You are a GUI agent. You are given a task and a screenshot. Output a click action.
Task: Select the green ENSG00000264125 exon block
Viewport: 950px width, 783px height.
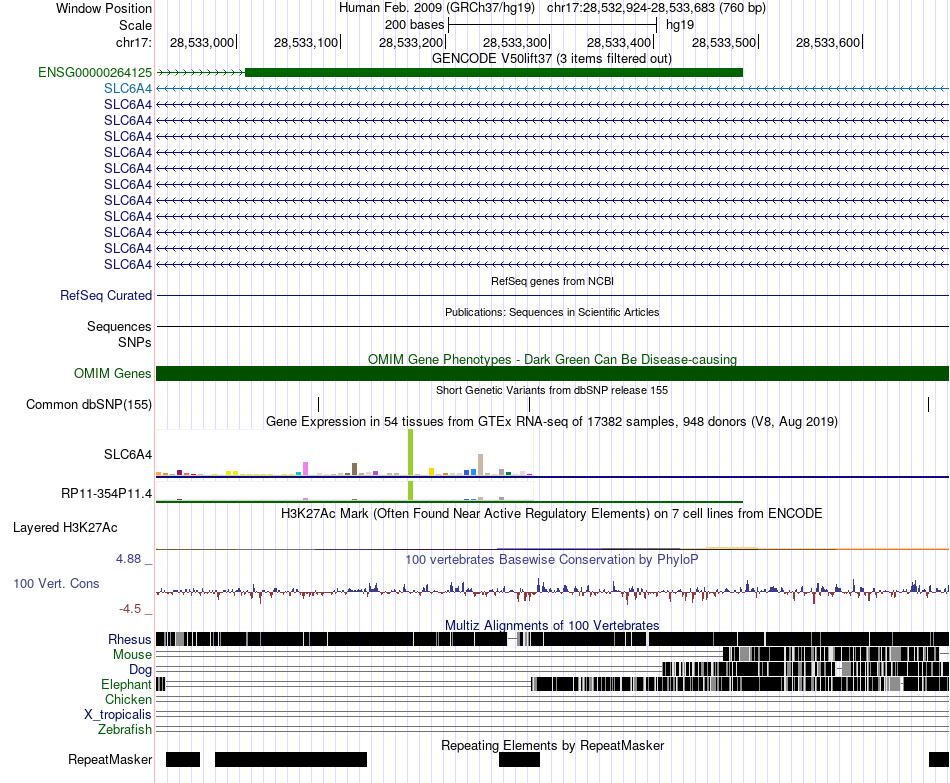tap(494, 73)
